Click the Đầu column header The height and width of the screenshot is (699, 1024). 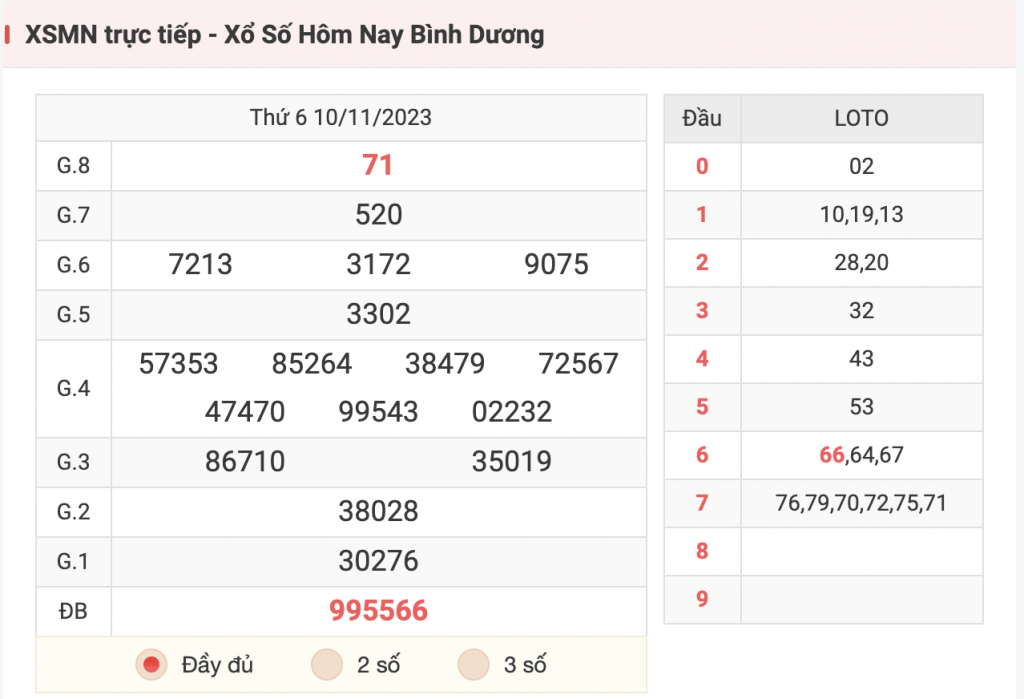tap(702, 118)
